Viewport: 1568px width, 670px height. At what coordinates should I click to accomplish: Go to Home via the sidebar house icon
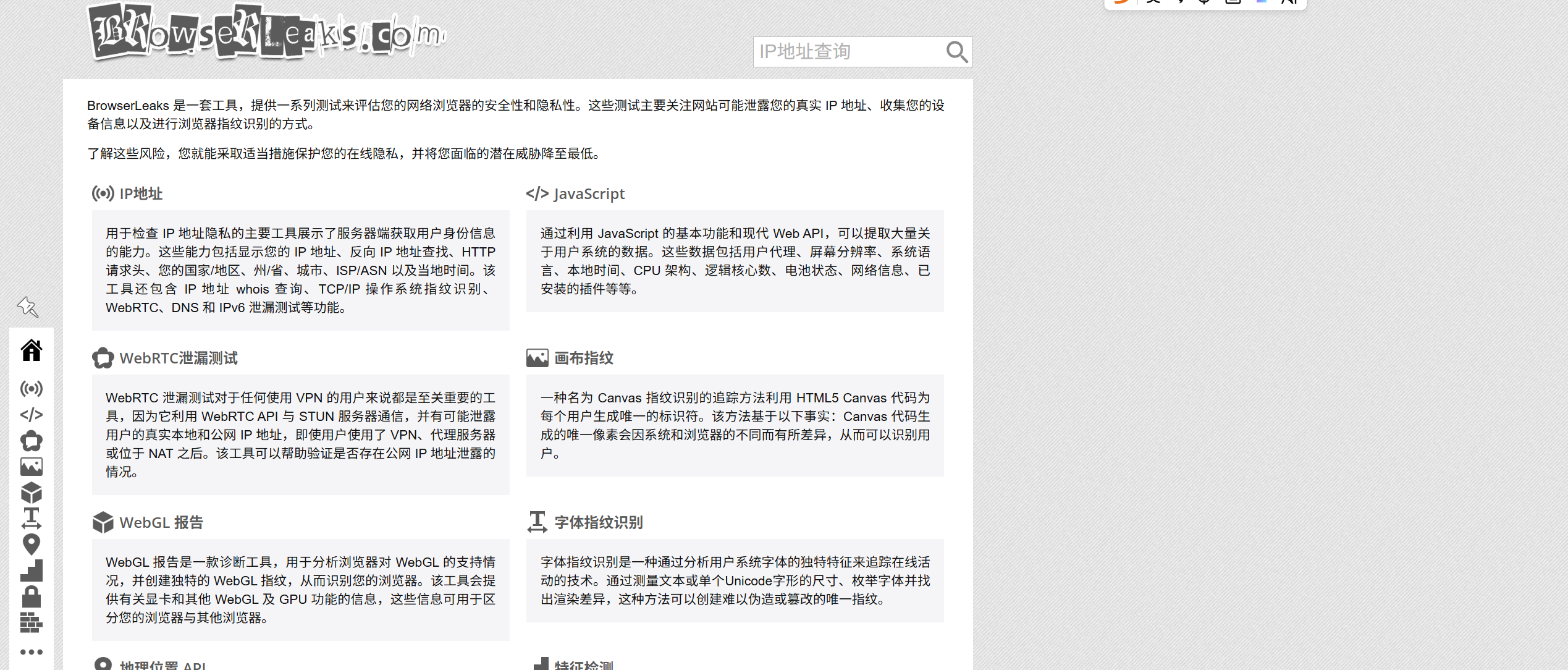pos(32,350)
